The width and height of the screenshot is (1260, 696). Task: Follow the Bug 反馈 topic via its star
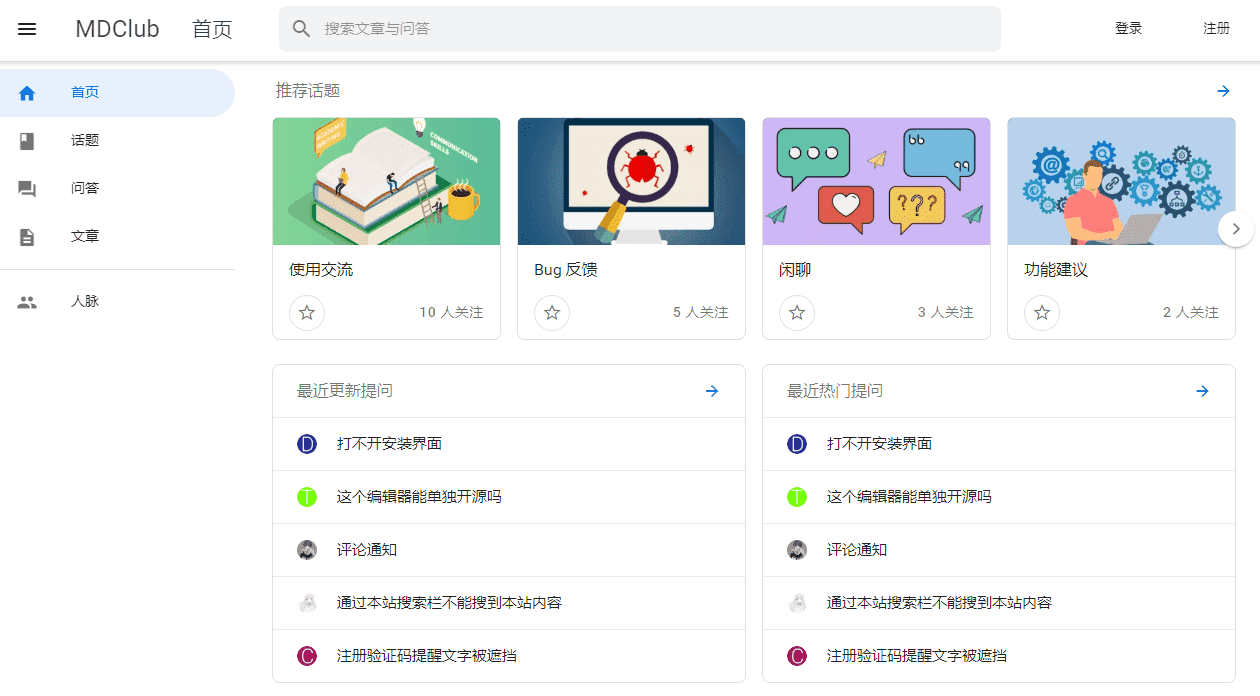coord(552,313)
